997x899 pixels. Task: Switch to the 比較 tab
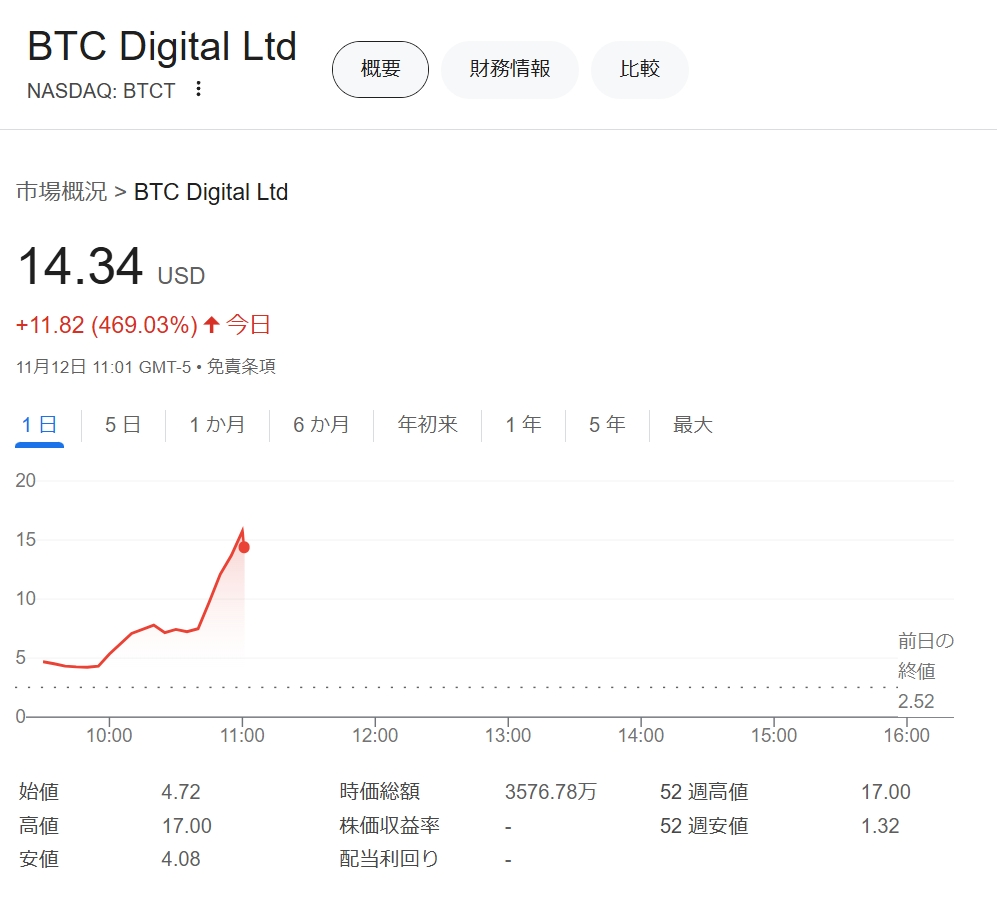(x=639, y=69)
